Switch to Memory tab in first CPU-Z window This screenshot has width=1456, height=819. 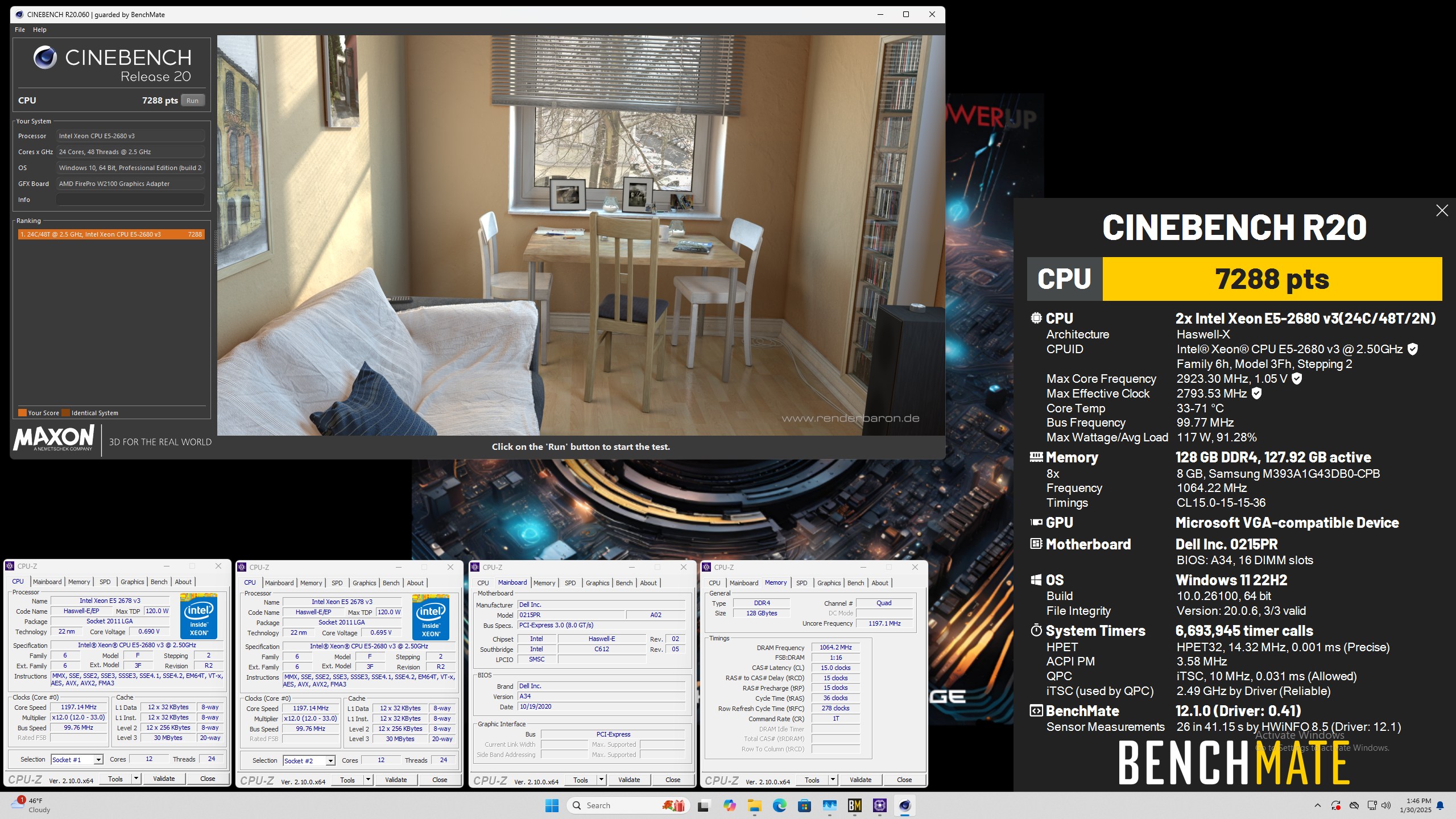tap(79, 582)
